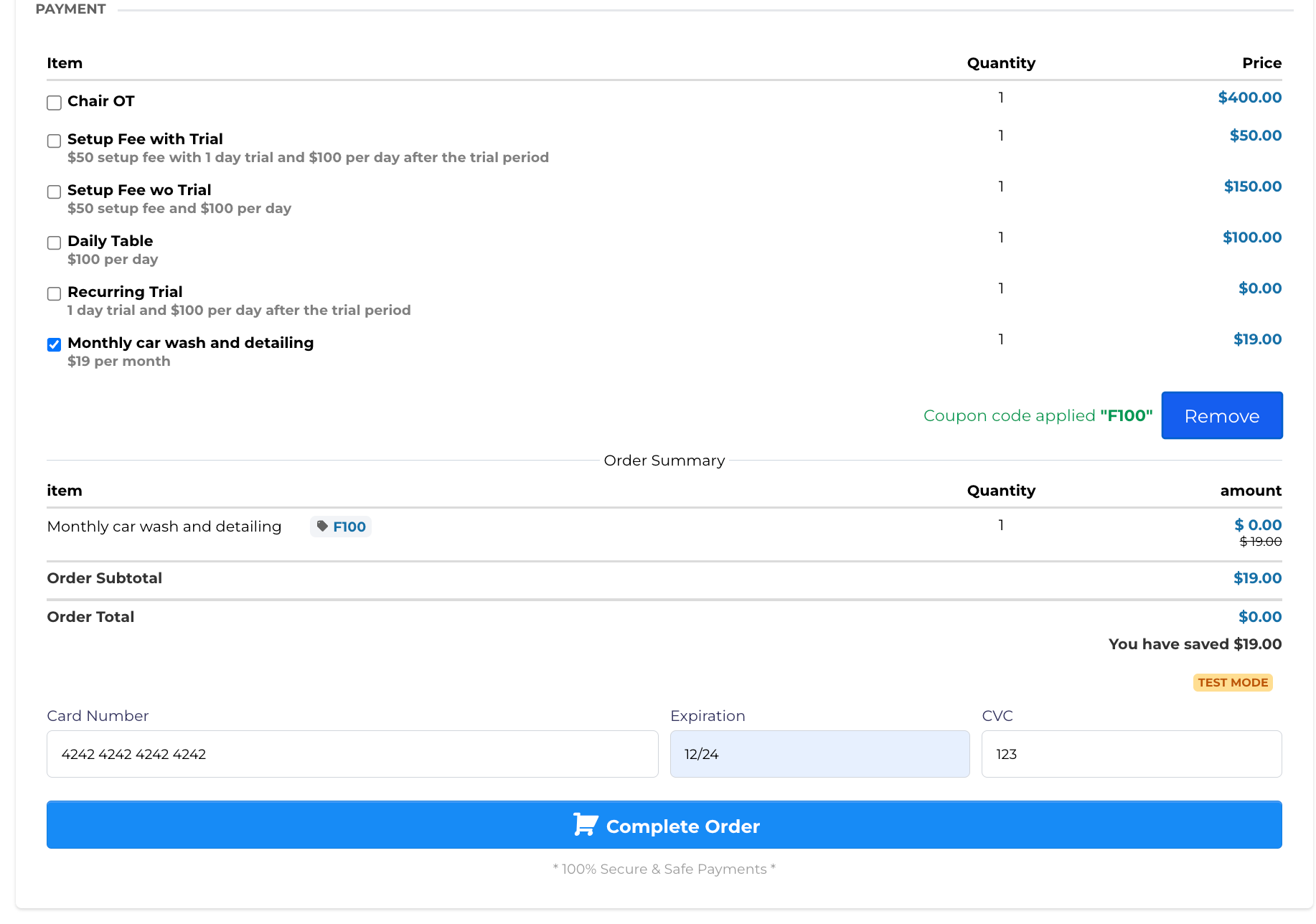
Task: Focus the Card Number field
Action: [352, 754]
